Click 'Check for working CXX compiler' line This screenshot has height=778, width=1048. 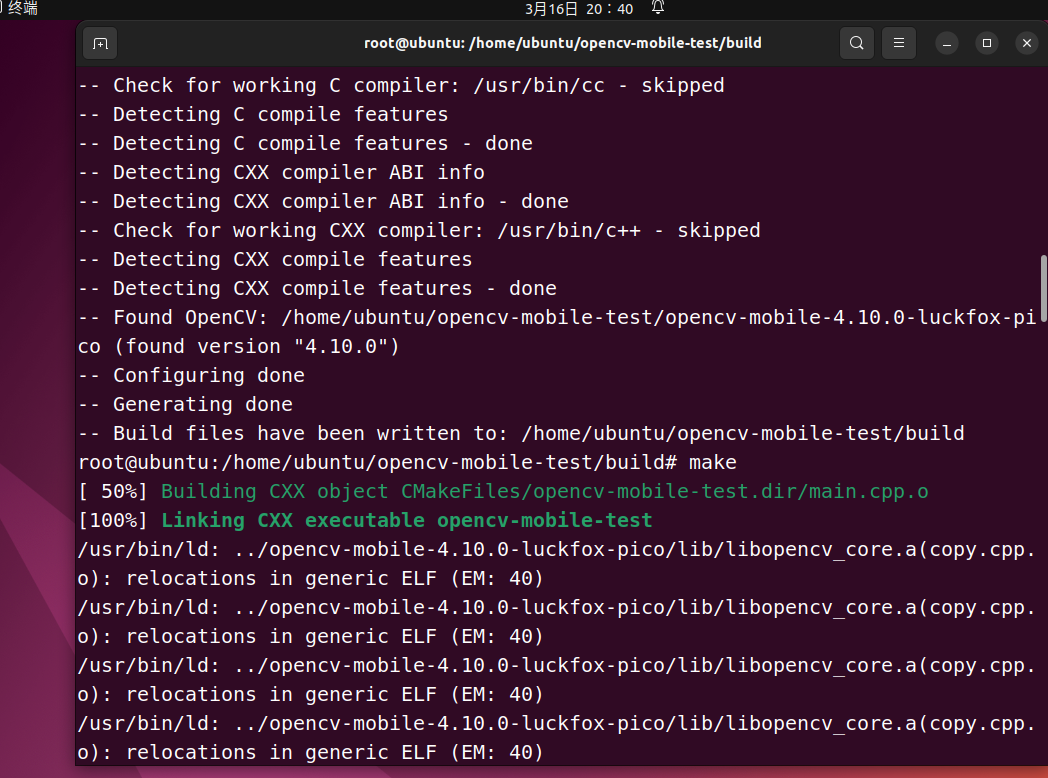[x=419, y=231]
